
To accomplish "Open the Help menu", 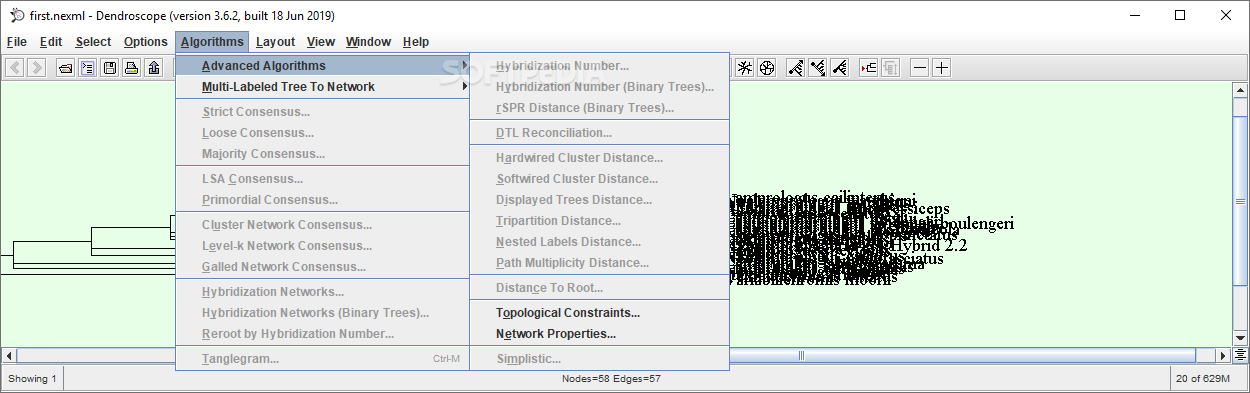I will pyautogui.click(x=416, y=42).
